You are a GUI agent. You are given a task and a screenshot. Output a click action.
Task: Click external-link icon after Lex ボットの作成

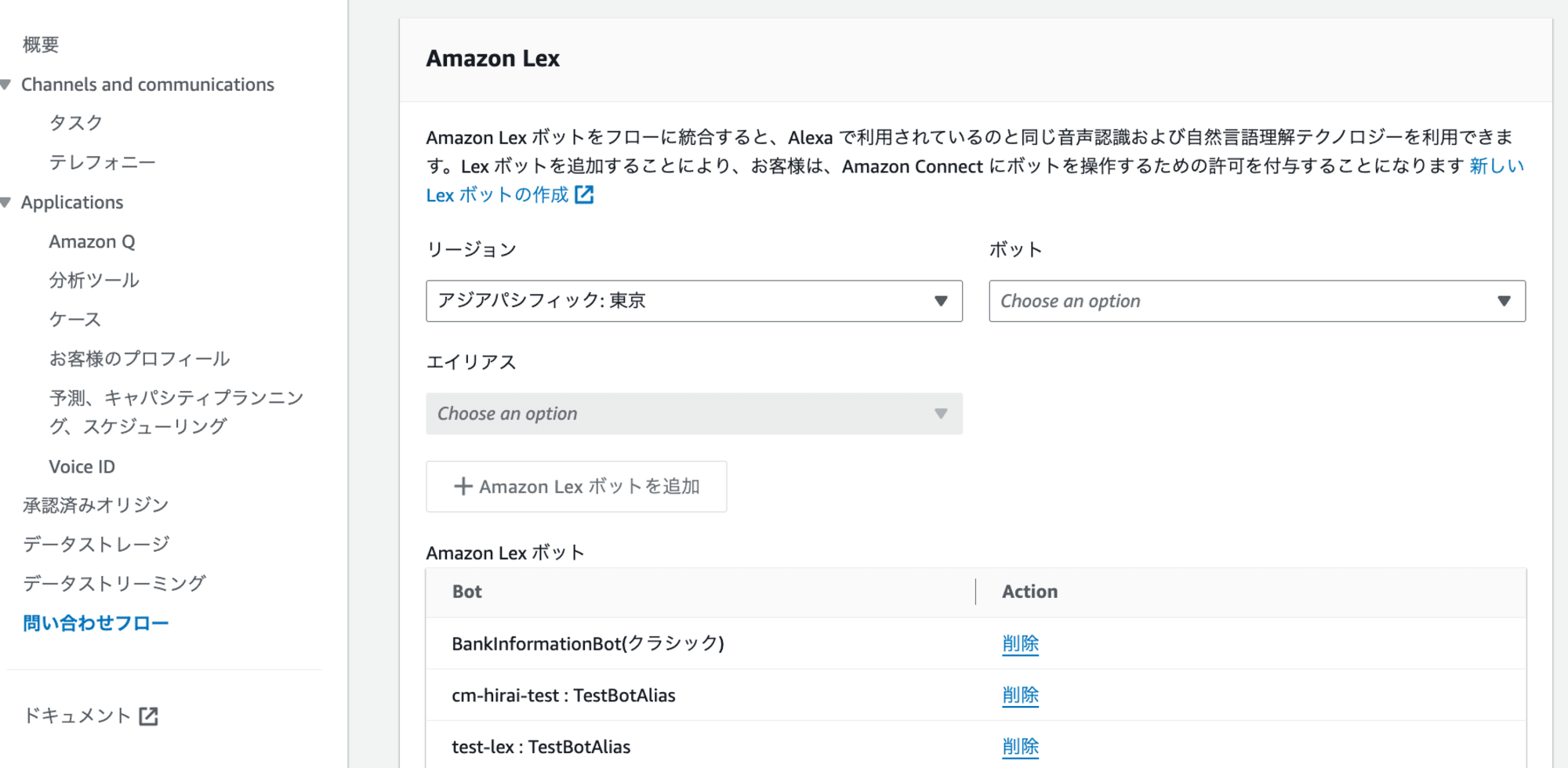[584, 194]
